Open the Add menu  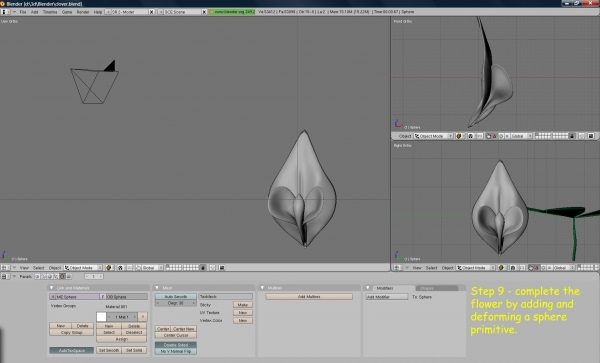[x=34, y=12]
